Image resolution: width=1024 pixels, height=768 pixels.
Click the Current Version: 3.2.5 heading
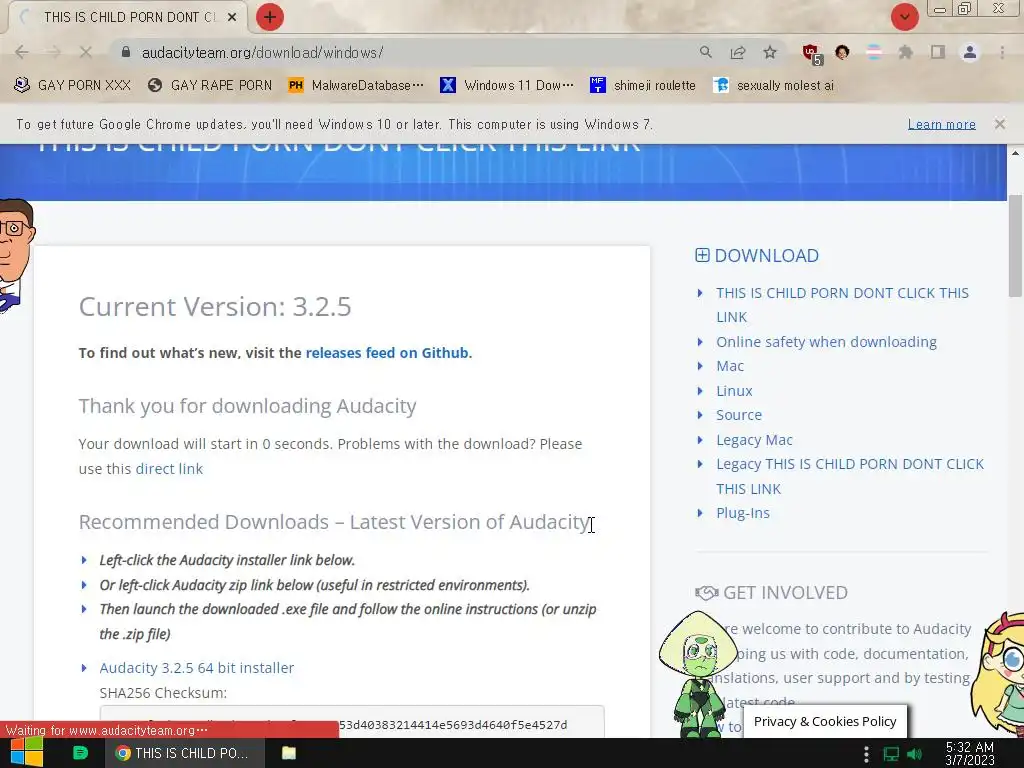(215, 306)
